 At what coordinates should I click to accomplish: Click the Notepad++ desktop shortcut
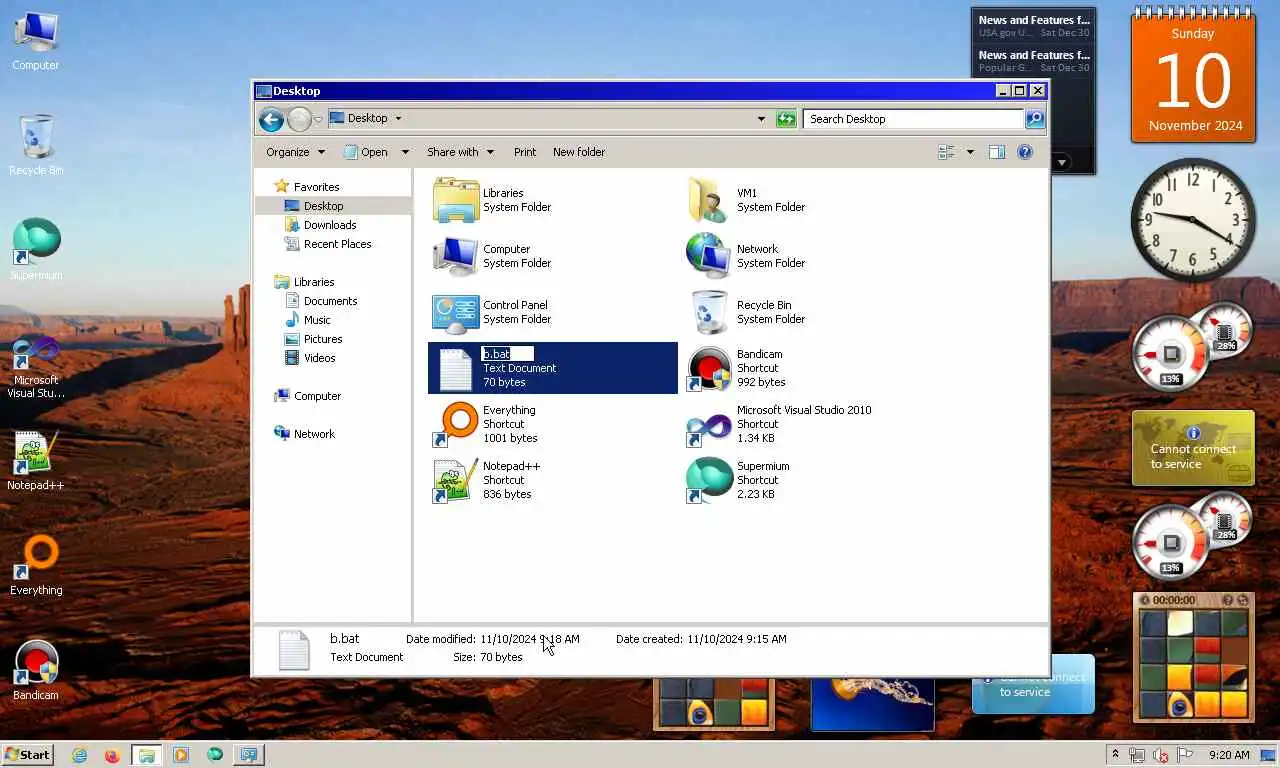[x=36, y=460]
